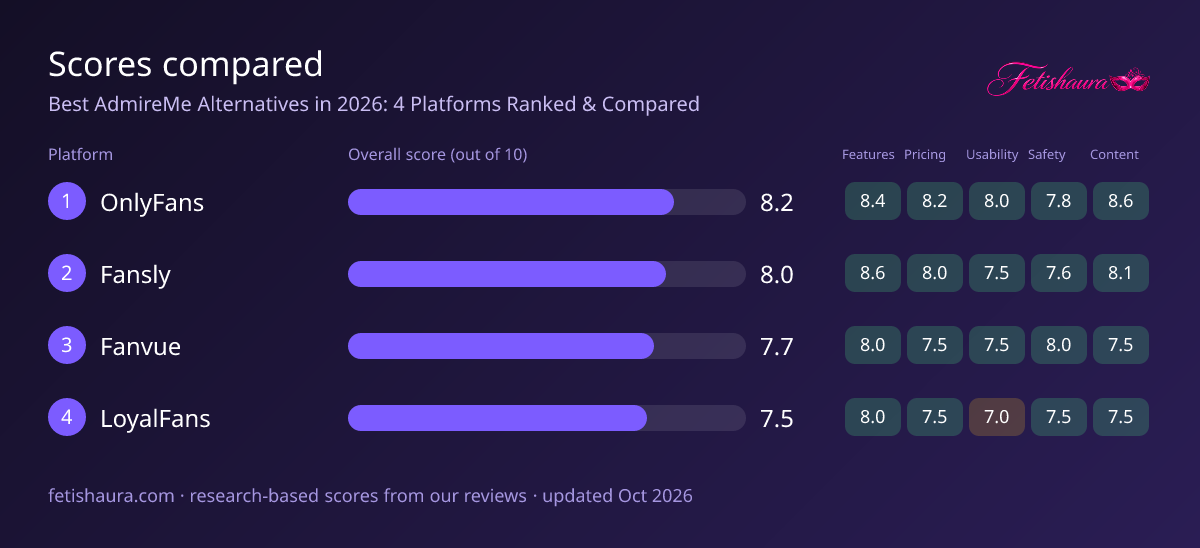Click the Fetishaura logo
The height and width of the screenshot is (548, 1200).
(1069, 80)
